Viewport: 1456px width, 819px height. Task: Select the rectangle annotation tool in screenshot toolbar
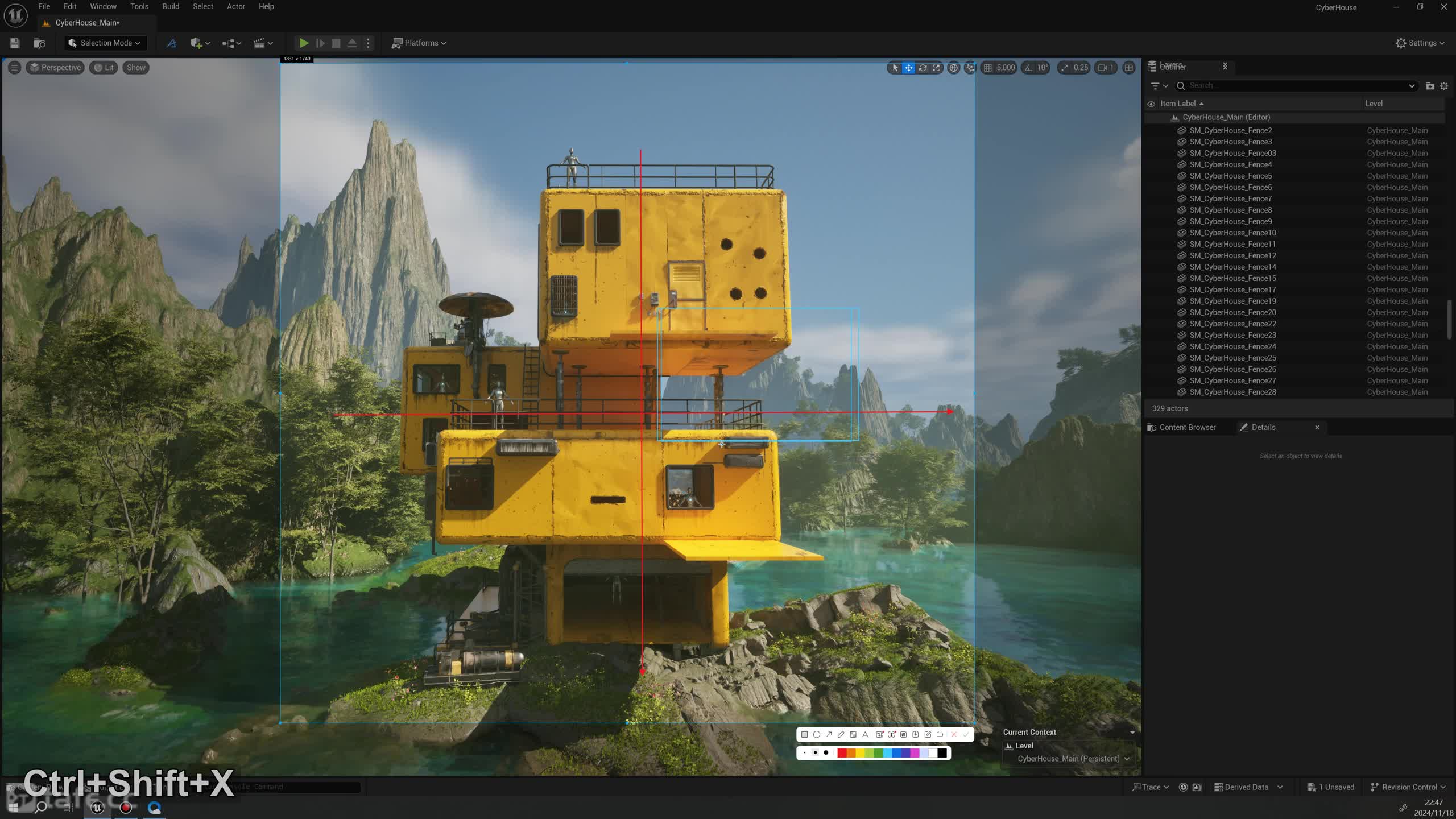(804, 734)
